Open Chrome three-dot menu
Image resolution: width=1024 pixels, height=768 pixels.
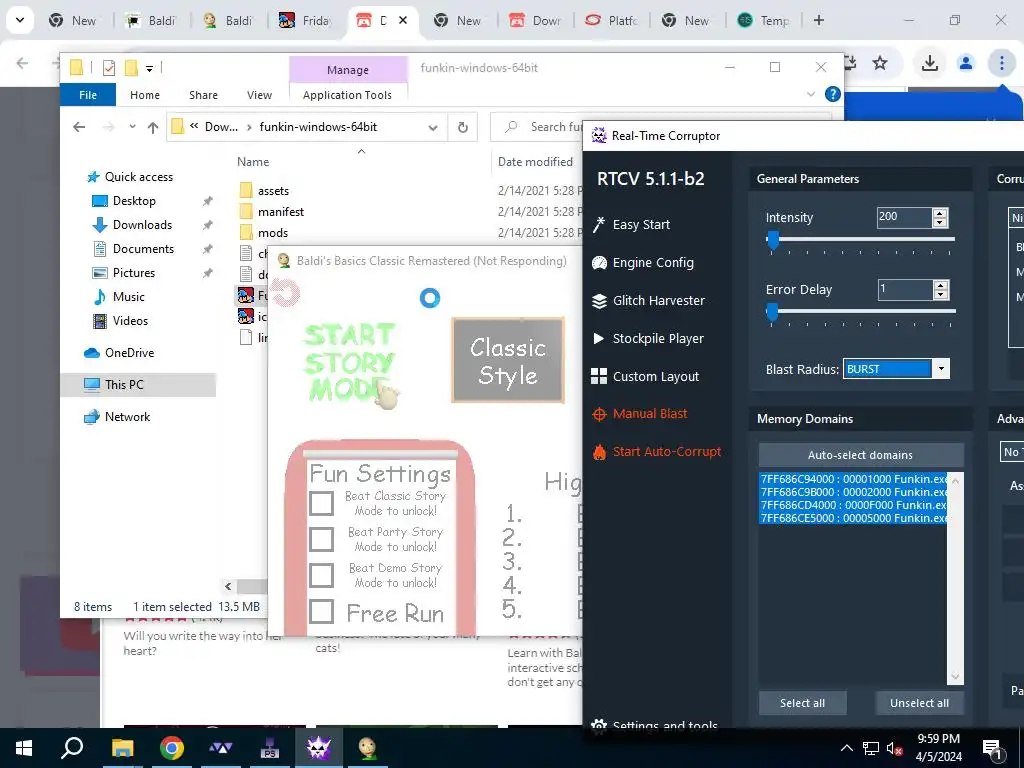pyautogui.click(x=1001, y=63)
